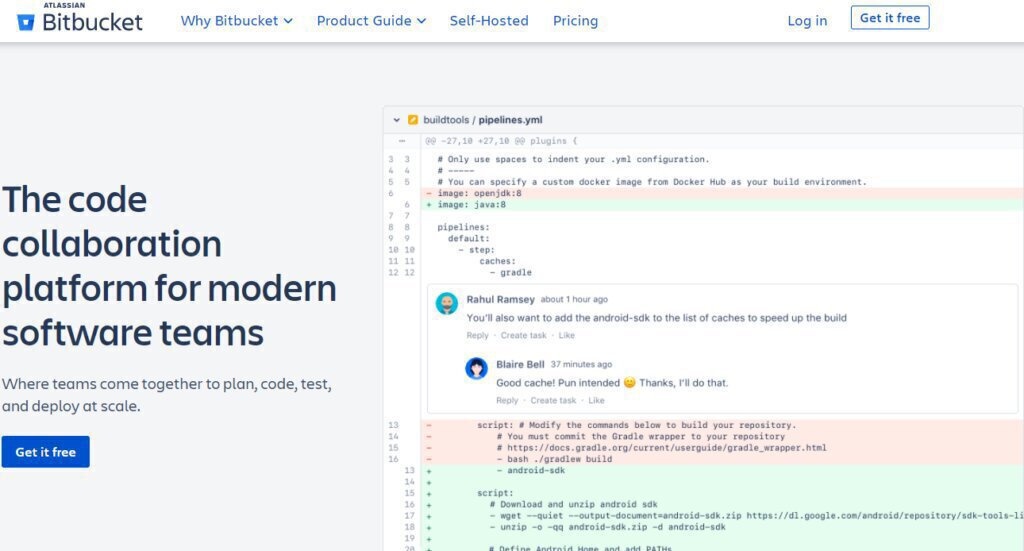Click the Rahul Ramsey author name

point(500,300)
